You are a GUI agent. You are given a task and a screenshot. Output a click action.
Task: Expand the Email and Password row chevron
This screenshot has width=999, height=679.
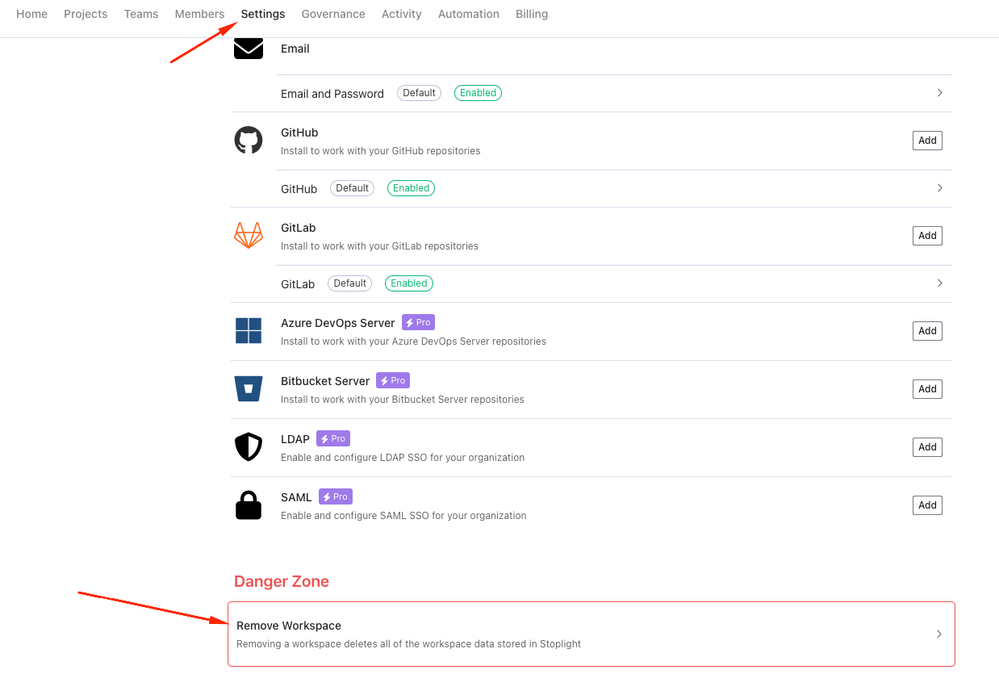click(x=940, y=93)
